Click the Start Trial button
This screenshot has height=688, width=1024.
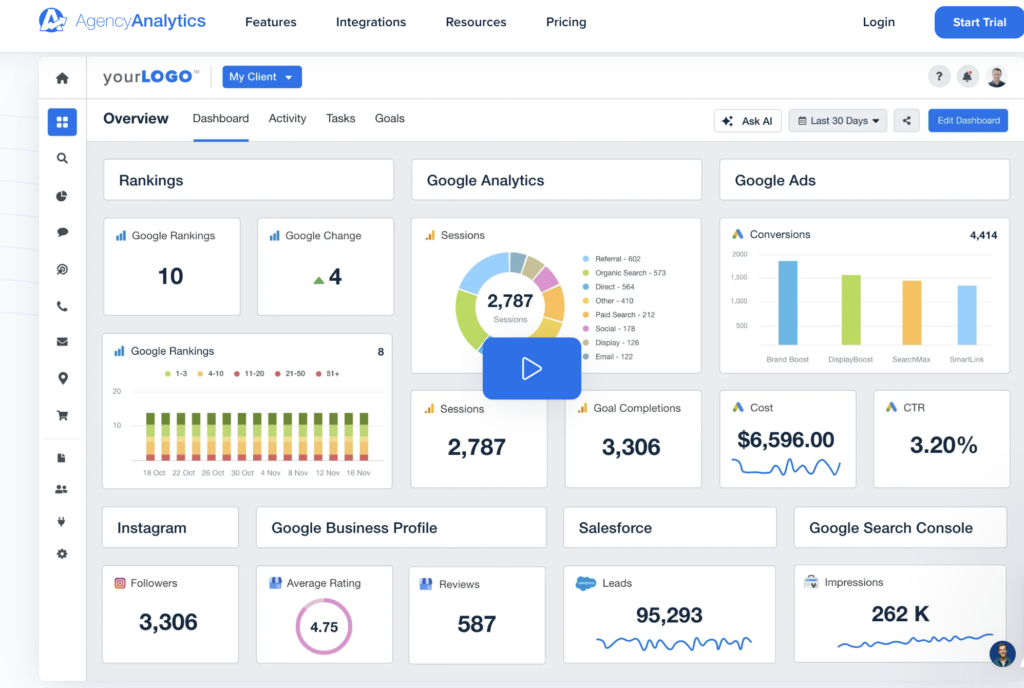pos(979,22)
